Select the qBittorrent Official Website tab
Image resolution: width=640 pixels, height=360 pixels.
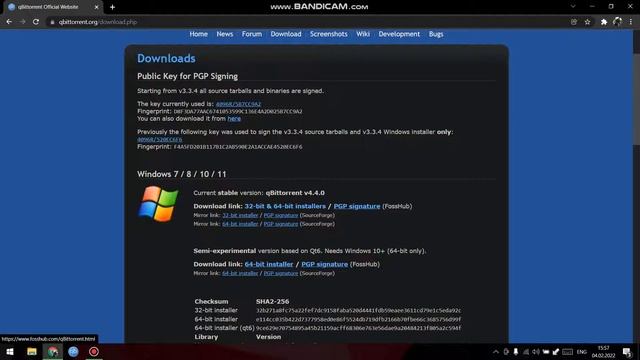point(52,7)
